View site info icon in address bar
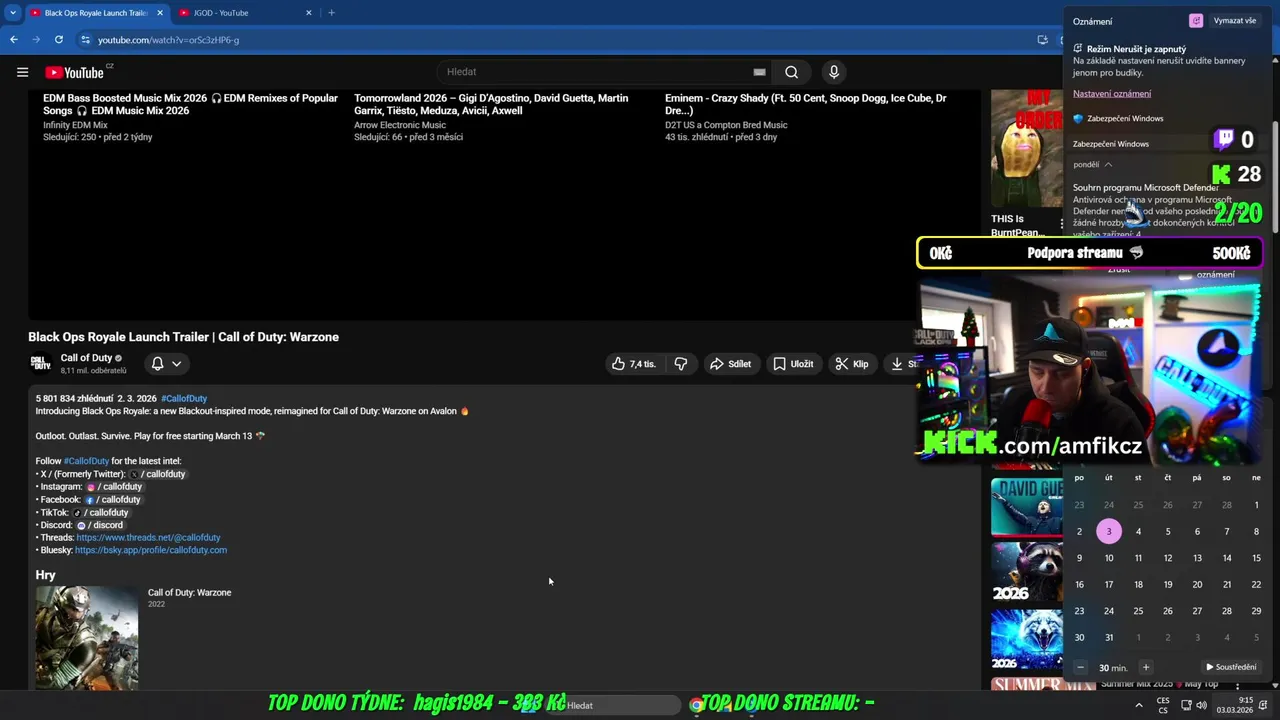The height and width of the screenshot is (720, 1280). pyautogui.click(x=85, y=40)
